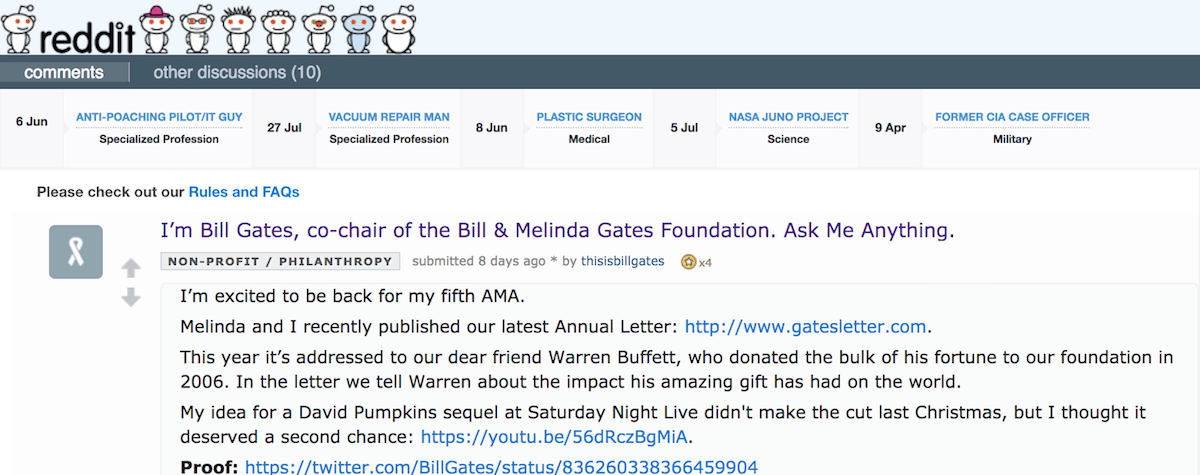
Task: Click the ribbon post thumbnail
Action: click(x=76, y=252)
